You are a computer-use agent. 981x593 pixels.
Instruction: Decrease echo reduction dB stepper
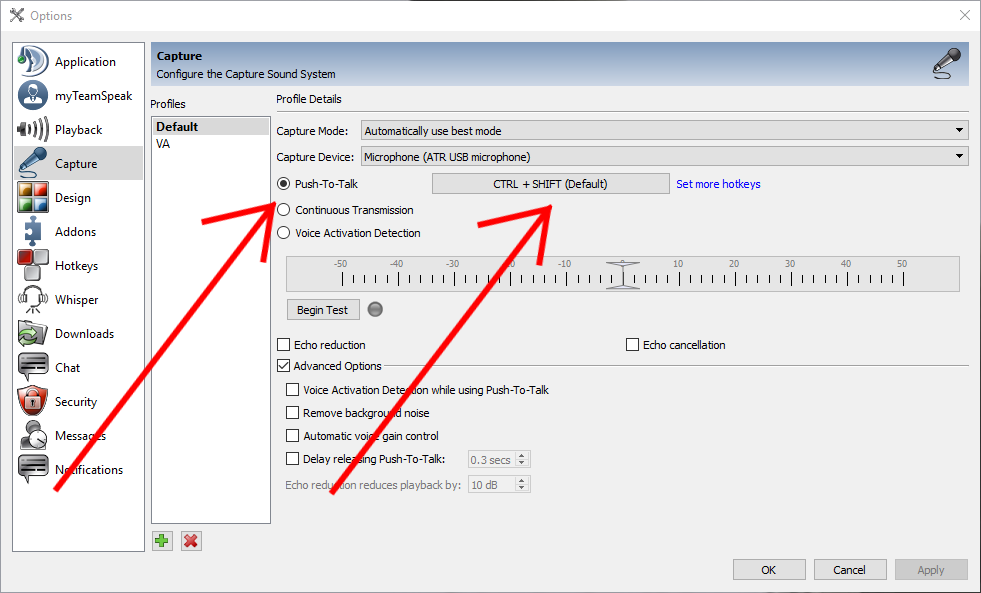tap(522, 489)
